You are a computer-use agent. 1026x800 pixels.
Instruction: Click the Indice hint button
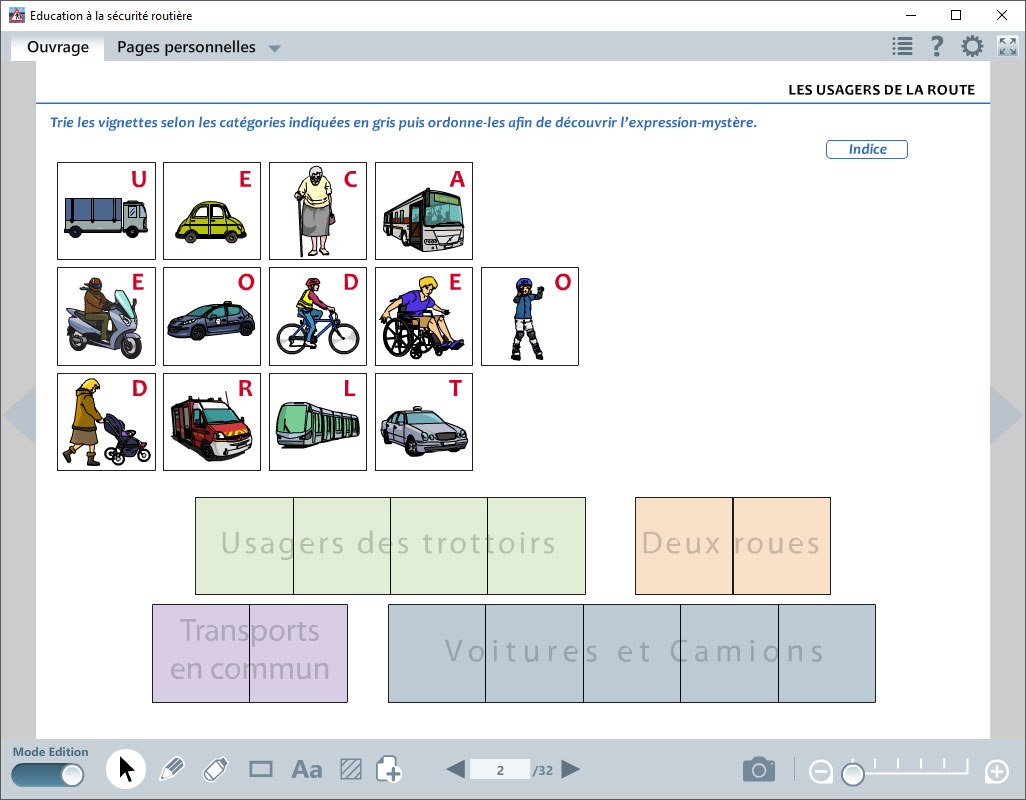(867, 149)
